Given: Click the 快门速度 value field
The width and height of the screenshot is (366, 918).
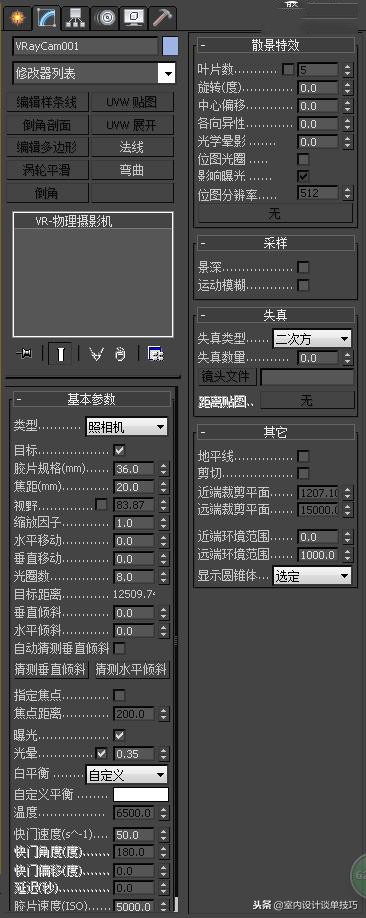Looking at the screenshot, I should 134,834.
